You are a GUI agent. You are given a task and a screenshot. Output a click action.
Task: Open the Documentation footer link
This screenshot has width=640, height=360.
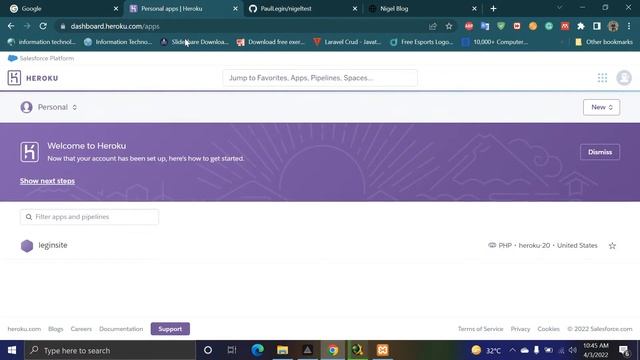121,329
